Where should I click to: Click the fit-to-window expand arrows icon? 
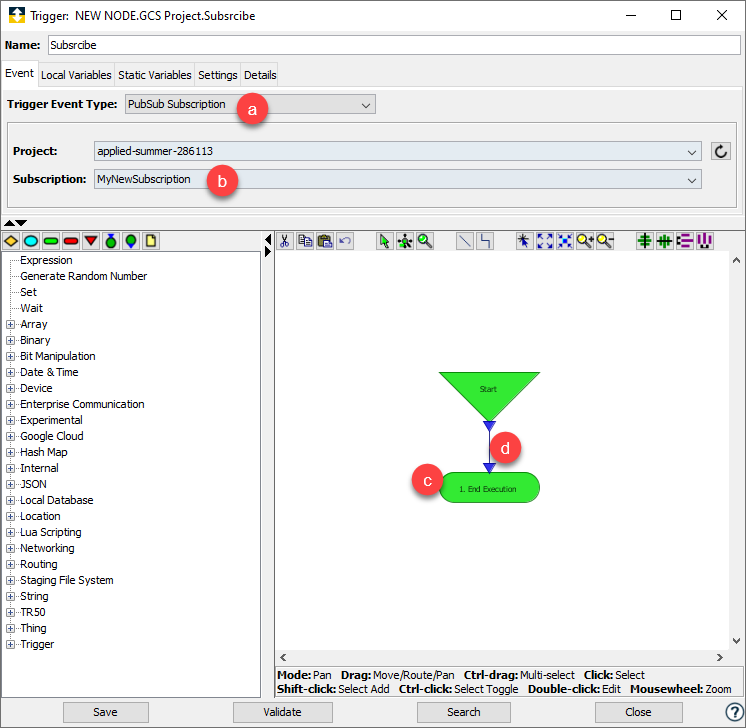[545, 241]
